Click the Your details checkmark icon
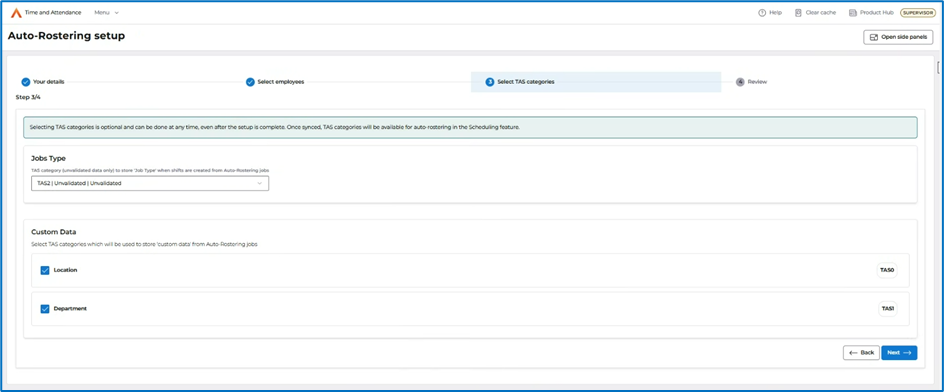The width and height of the screenshot is (944, 392). [26, 82]
